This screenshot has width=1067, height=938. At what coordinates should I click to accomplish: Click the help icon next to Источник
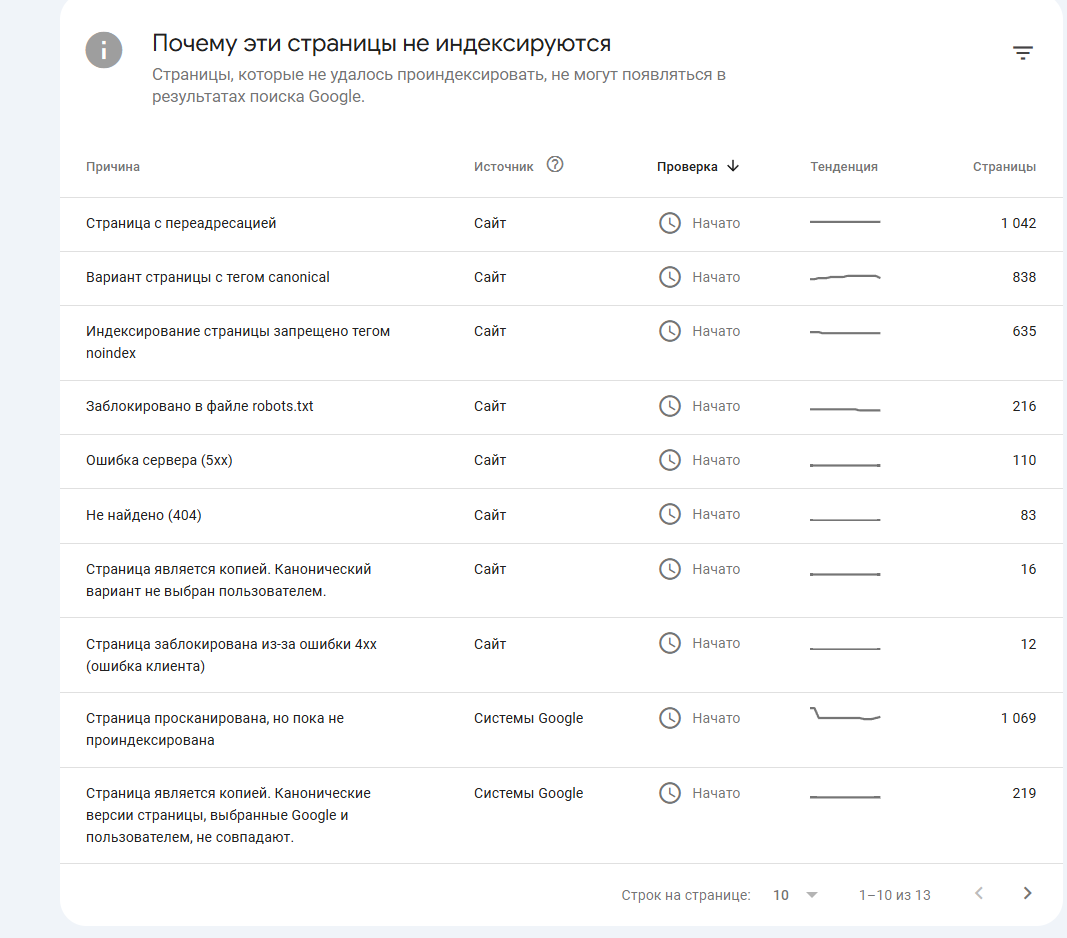click(555, 165)
